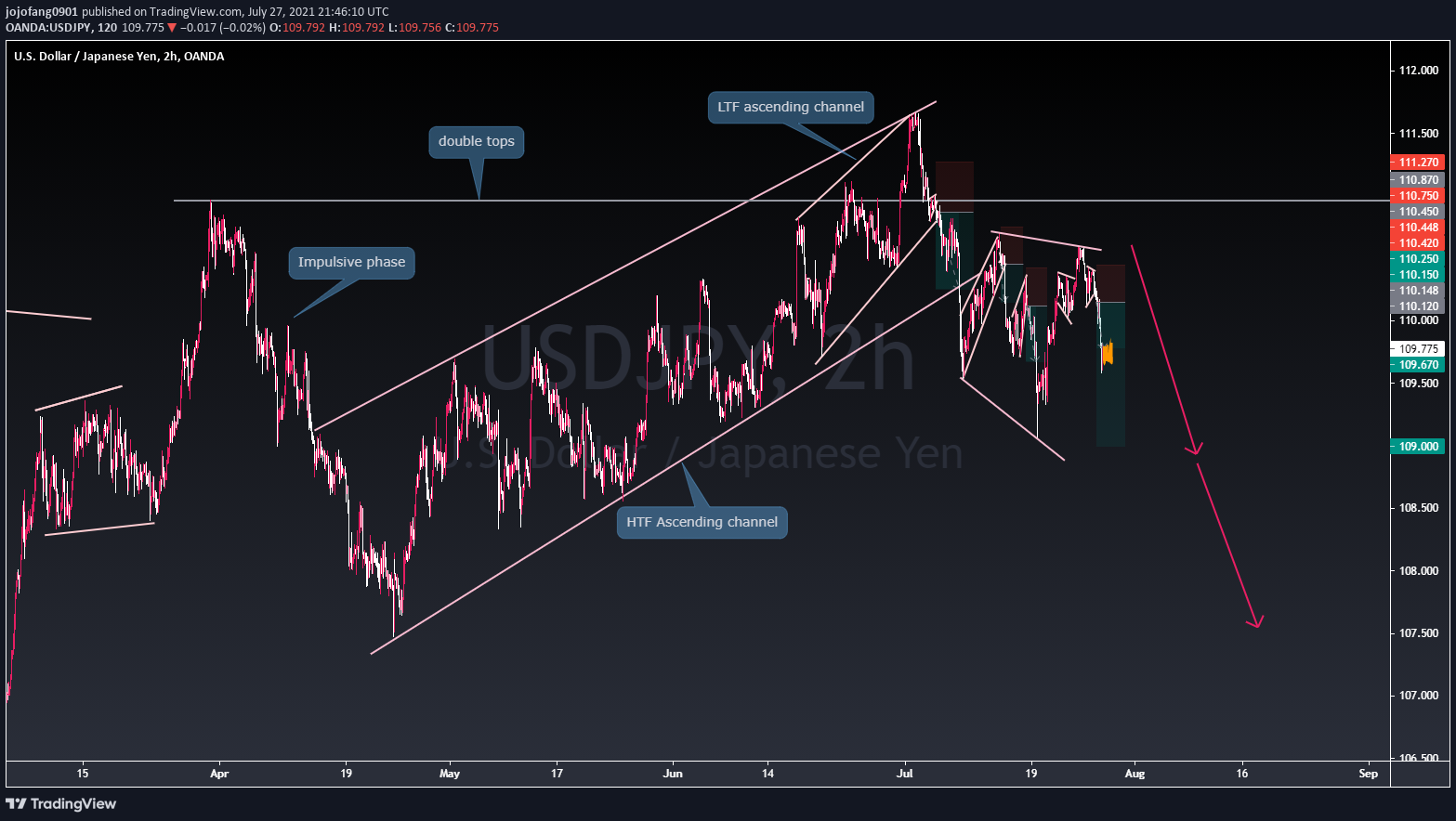Viewport: 1456px width, 821px height.
Task: Click the OANDA:USDJPY symbol text in header
Action: [49, 27]
